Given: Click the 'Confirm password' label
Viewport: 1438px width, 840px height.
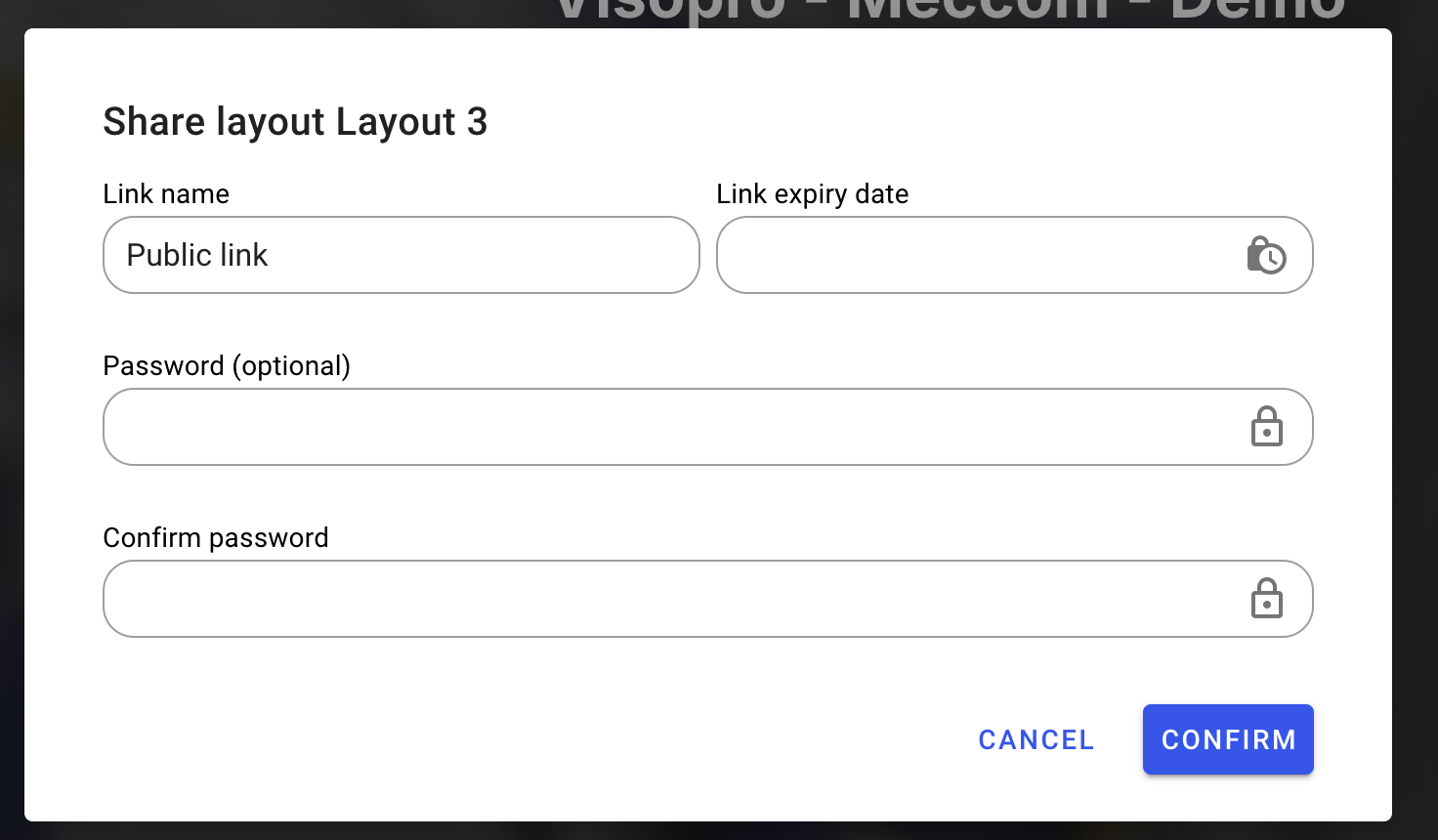Looking at the screenshot, I should pyautogui.click(x=216, y=537).
